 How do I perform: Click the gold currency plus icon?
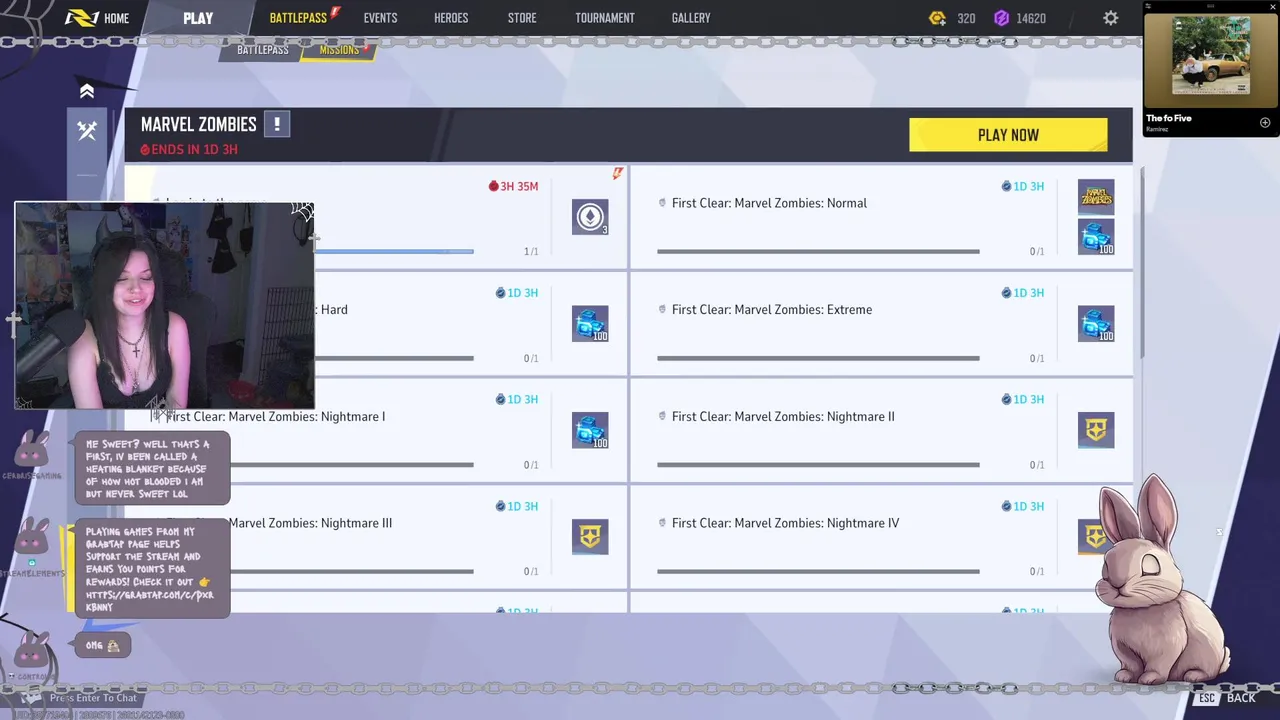coord(937,18)
